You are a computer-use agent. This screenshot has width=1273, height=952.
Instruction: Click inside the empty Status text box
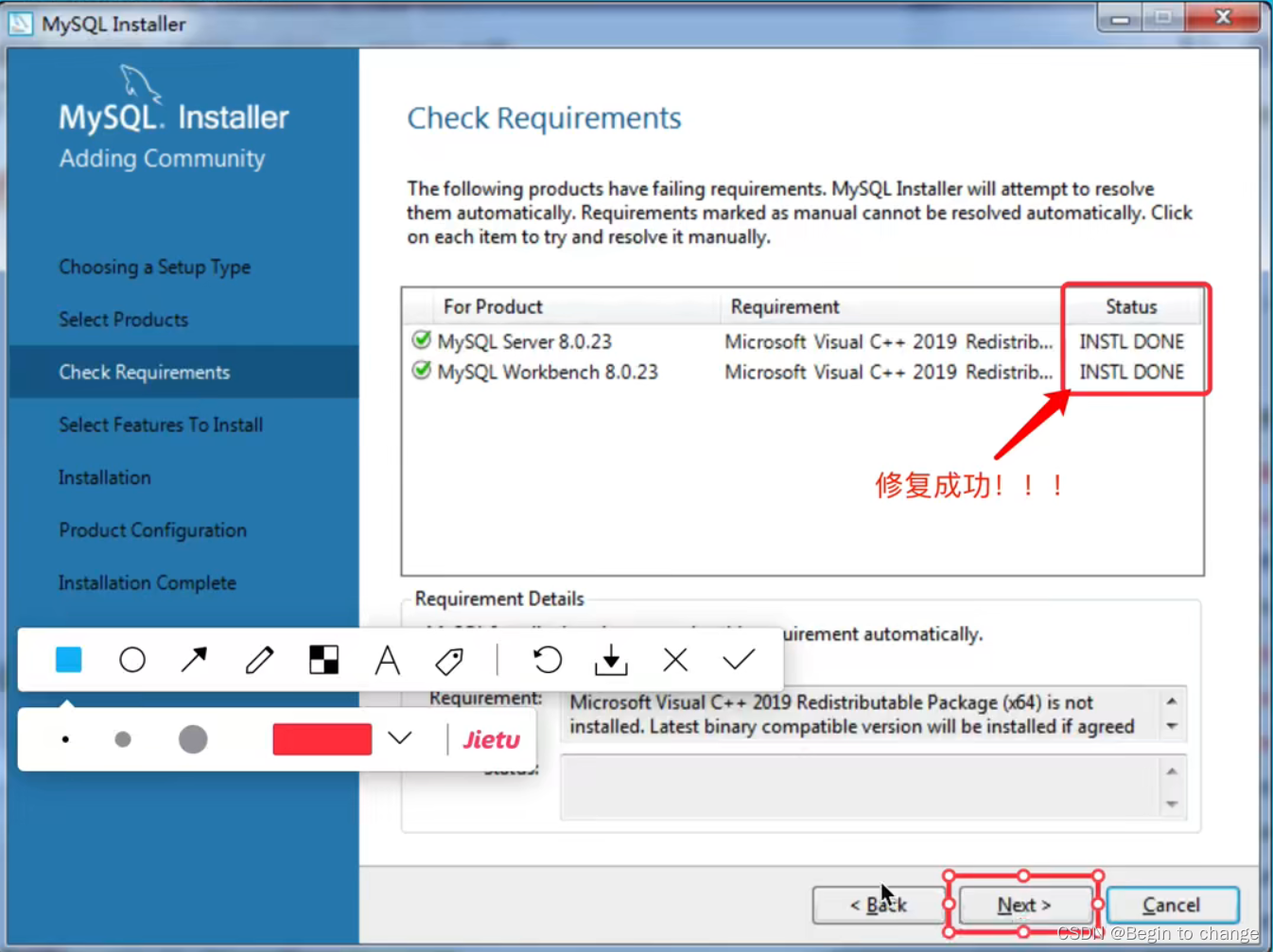pos(872,787)
